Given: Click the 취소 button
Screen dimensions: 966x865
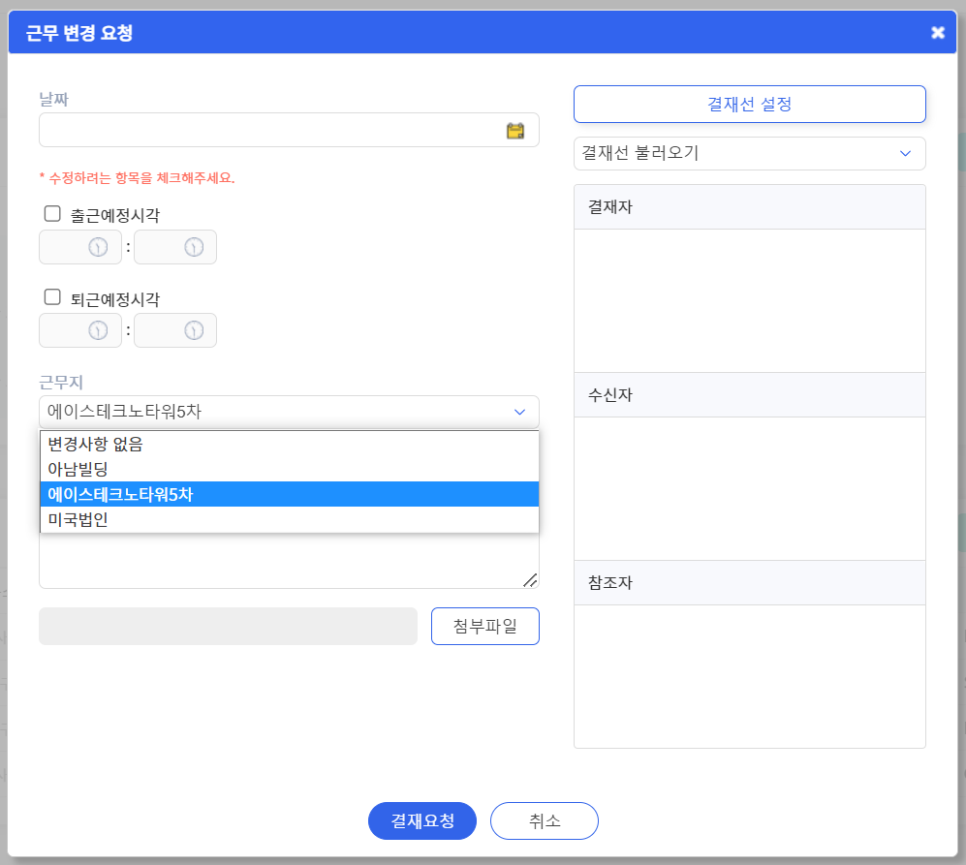Looking at the screenshot, I should 544,821.
